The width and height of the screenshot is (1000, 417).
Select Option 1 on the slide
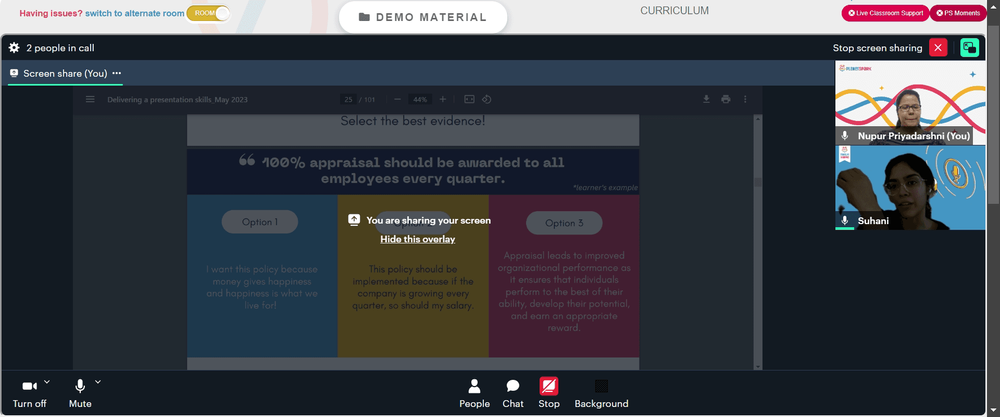(260, 222)
